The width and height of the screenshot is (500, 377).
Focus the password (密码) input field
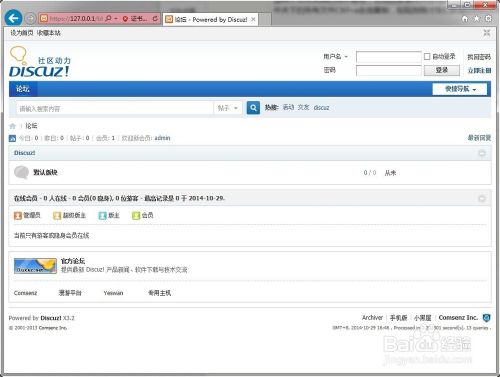pos(388,70)
